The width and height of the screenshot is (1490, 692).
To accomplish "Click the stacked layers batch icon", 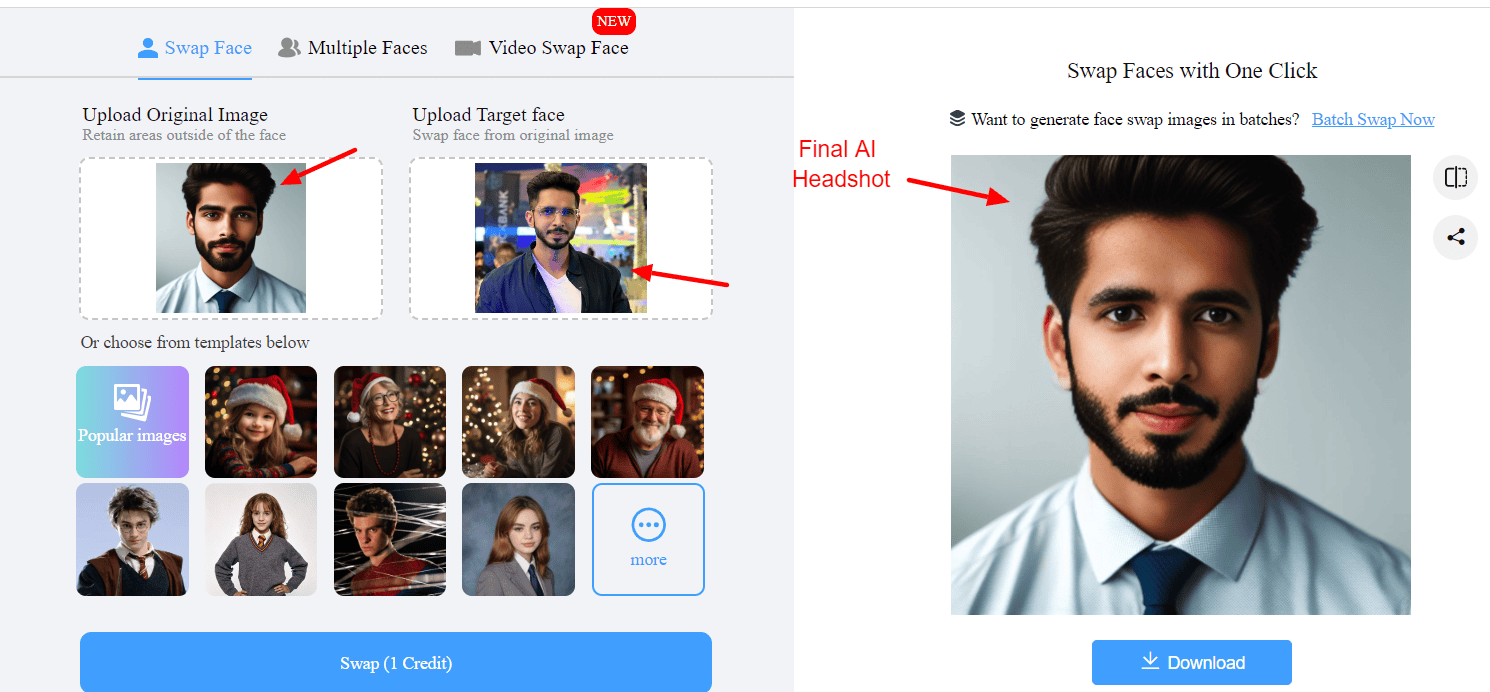I will [957, 119].
